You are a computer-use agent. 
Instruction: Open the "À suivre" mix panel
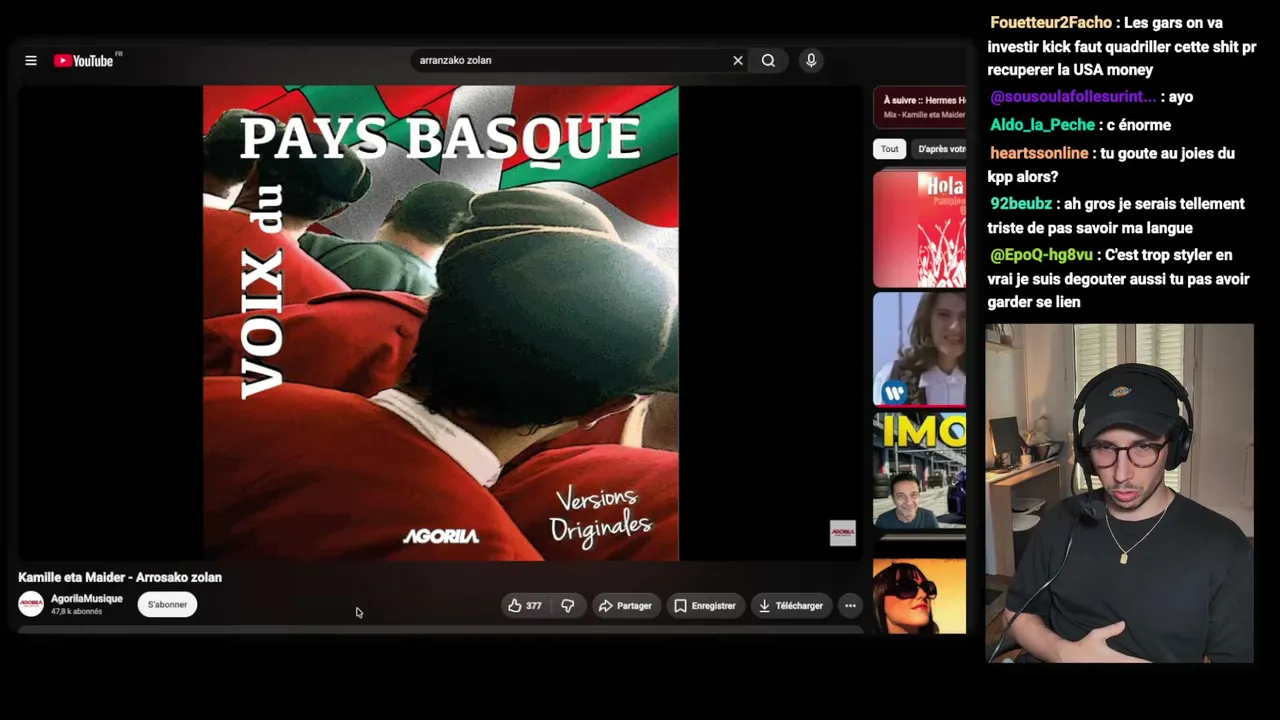(920, 108)
